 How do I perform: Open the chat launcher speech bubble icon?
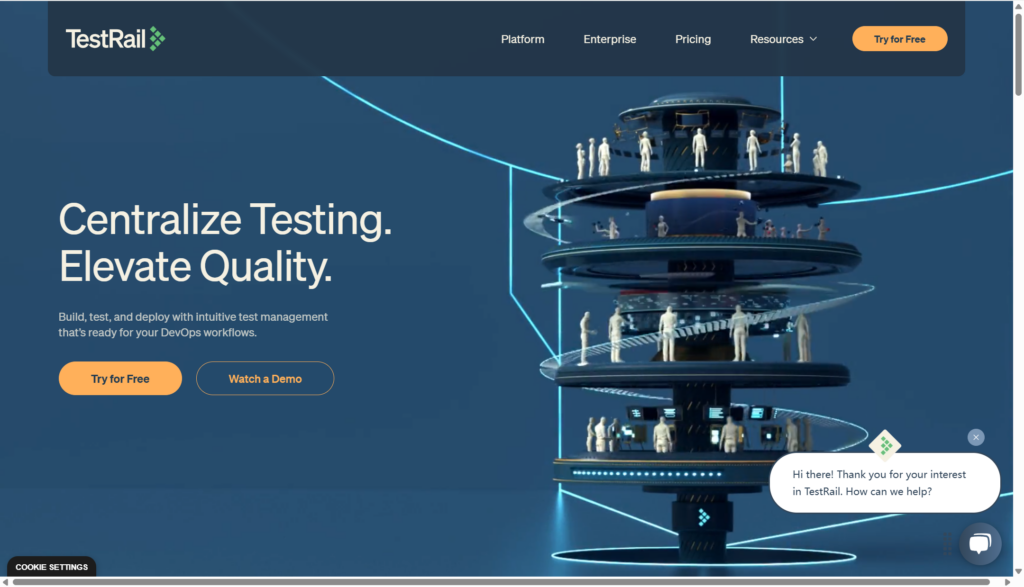(x=979, y=544)
